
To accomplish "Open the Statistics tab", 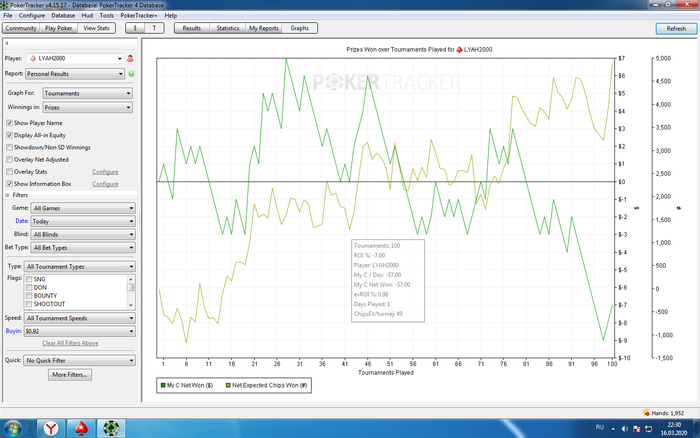I will (x=228, y=28).
